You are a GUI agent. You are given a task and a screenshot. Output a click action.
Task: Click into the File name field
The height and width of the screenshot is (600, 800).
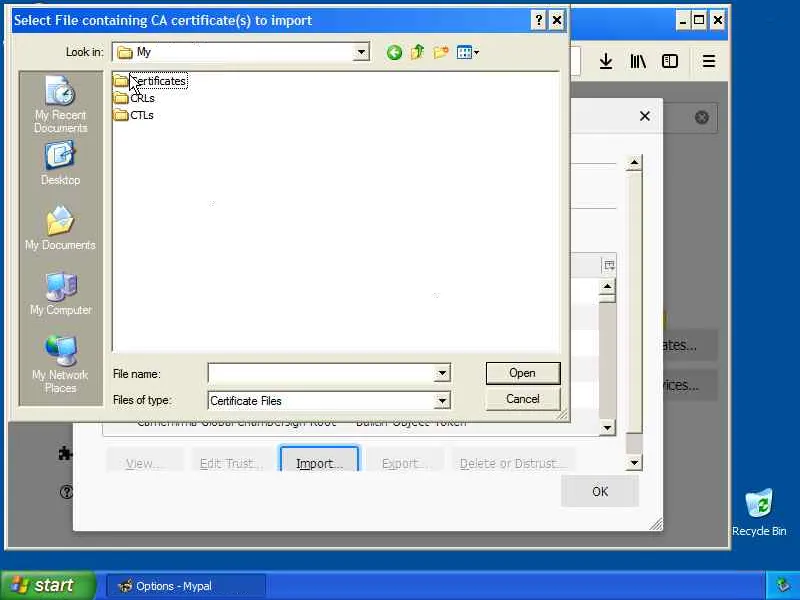tap(321, 373)
